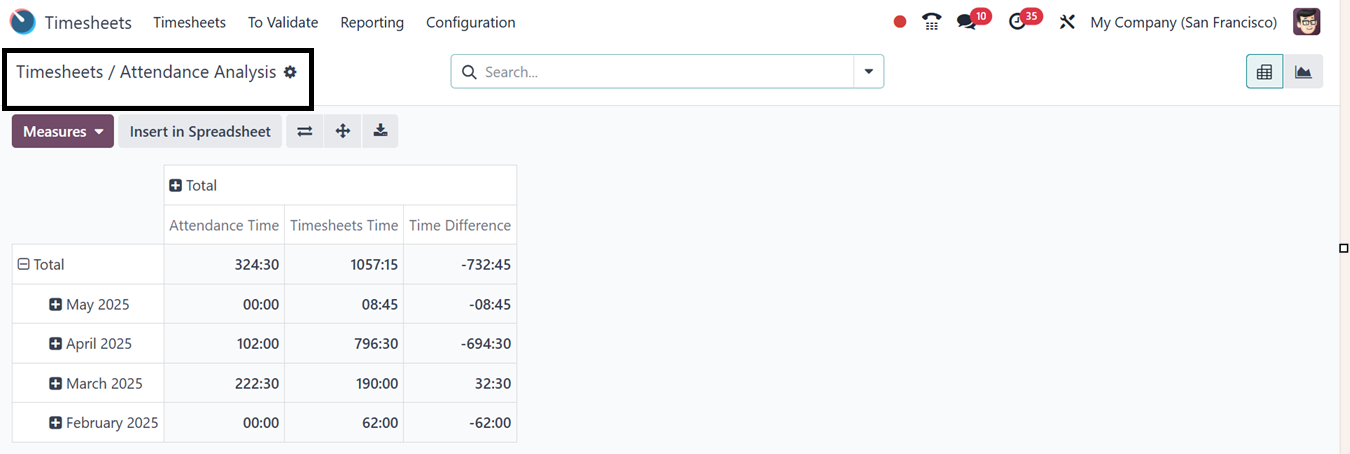Viewport: 1350px width, 454px height.
Task: Click the debug tools wrench icon
Action: tap(1067, 22)
